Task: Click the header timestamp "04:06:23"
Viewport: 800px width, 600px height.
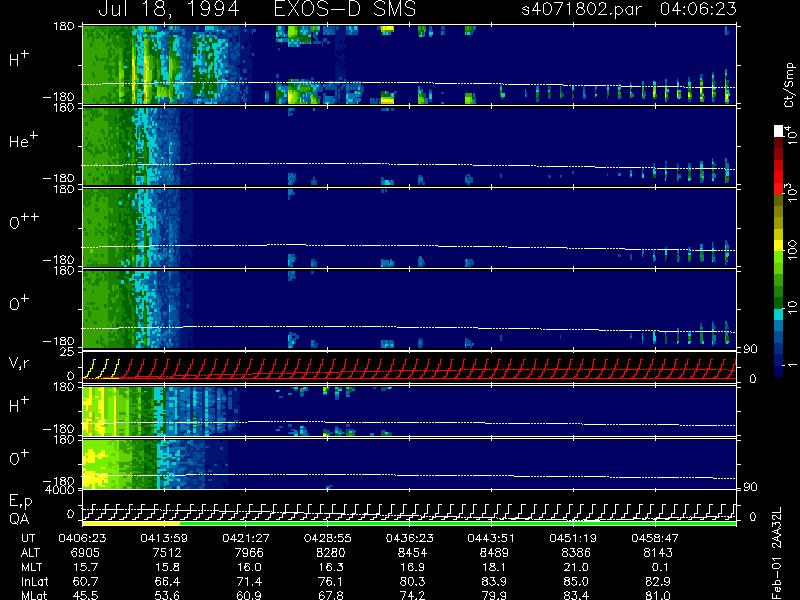Action: (698, 9)
